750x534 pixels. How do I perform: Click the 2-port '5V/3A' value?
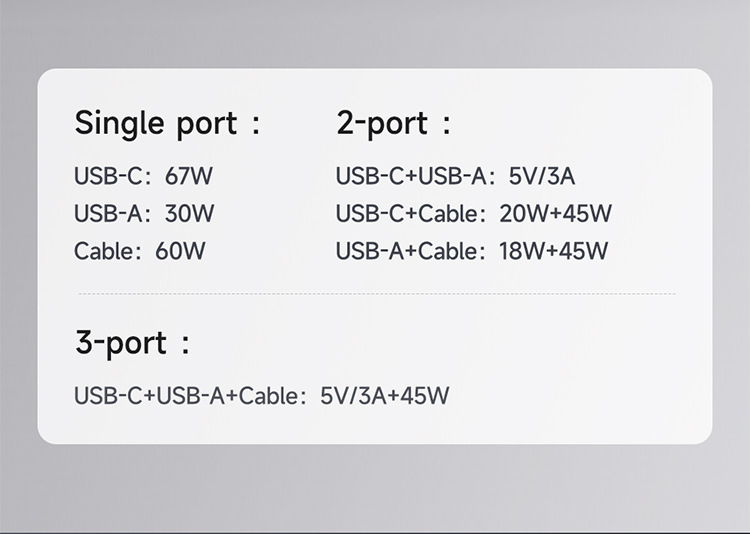[x=541, y=177]
